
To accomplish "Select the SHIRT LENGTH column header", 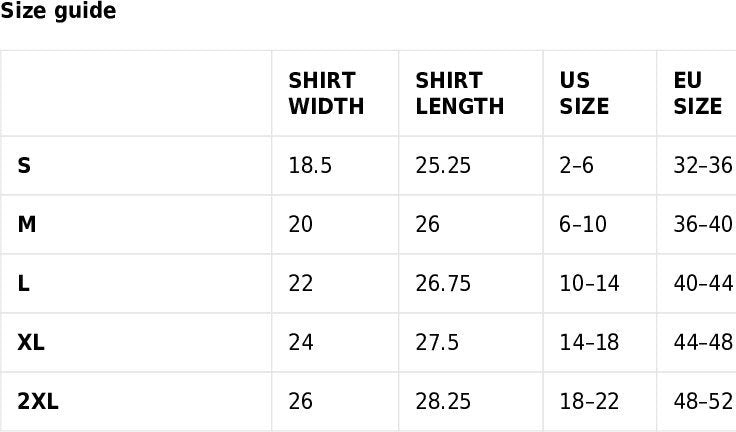I will click(x=460, y=93).
